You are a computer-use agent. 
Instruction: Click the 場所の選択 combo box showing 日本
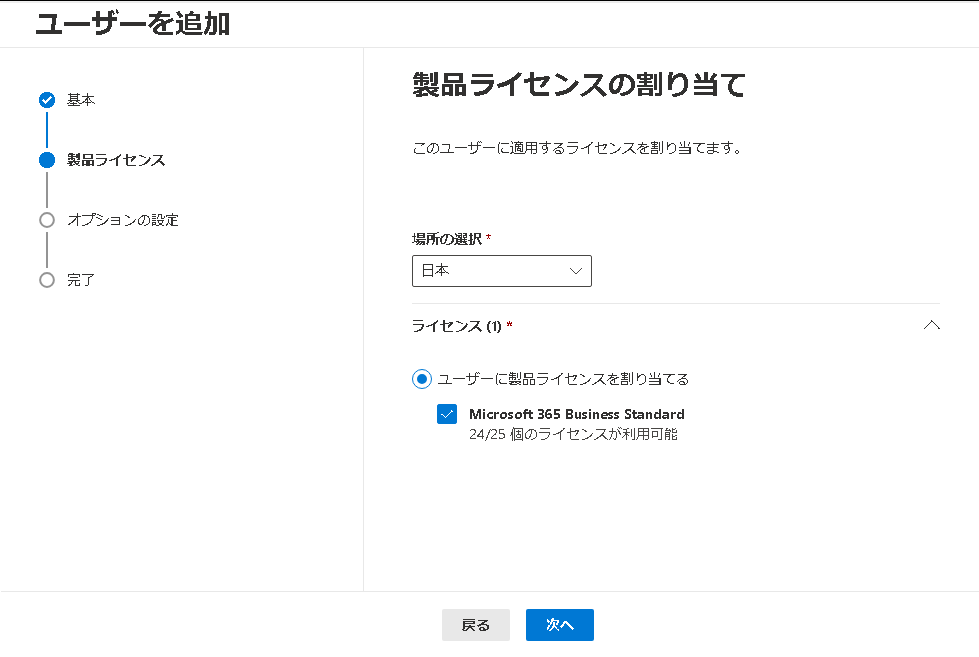[x=502, y=271]
